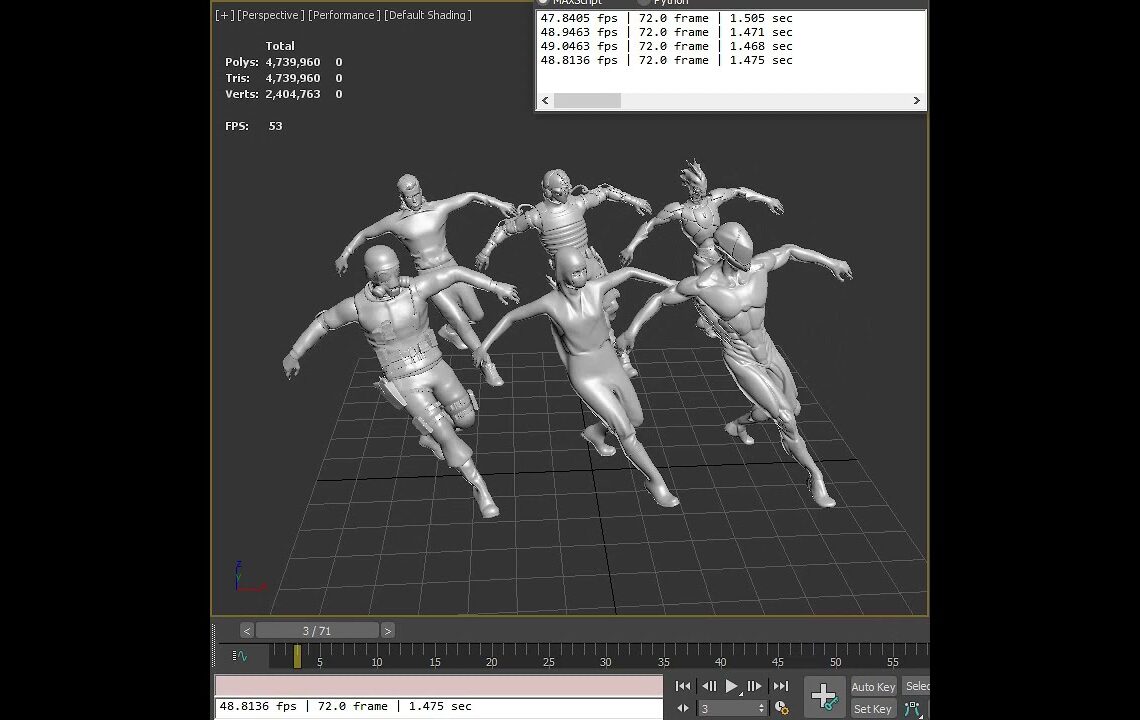
Task: Open the Key Filters icon near Set Key
Action: [913, 708]
